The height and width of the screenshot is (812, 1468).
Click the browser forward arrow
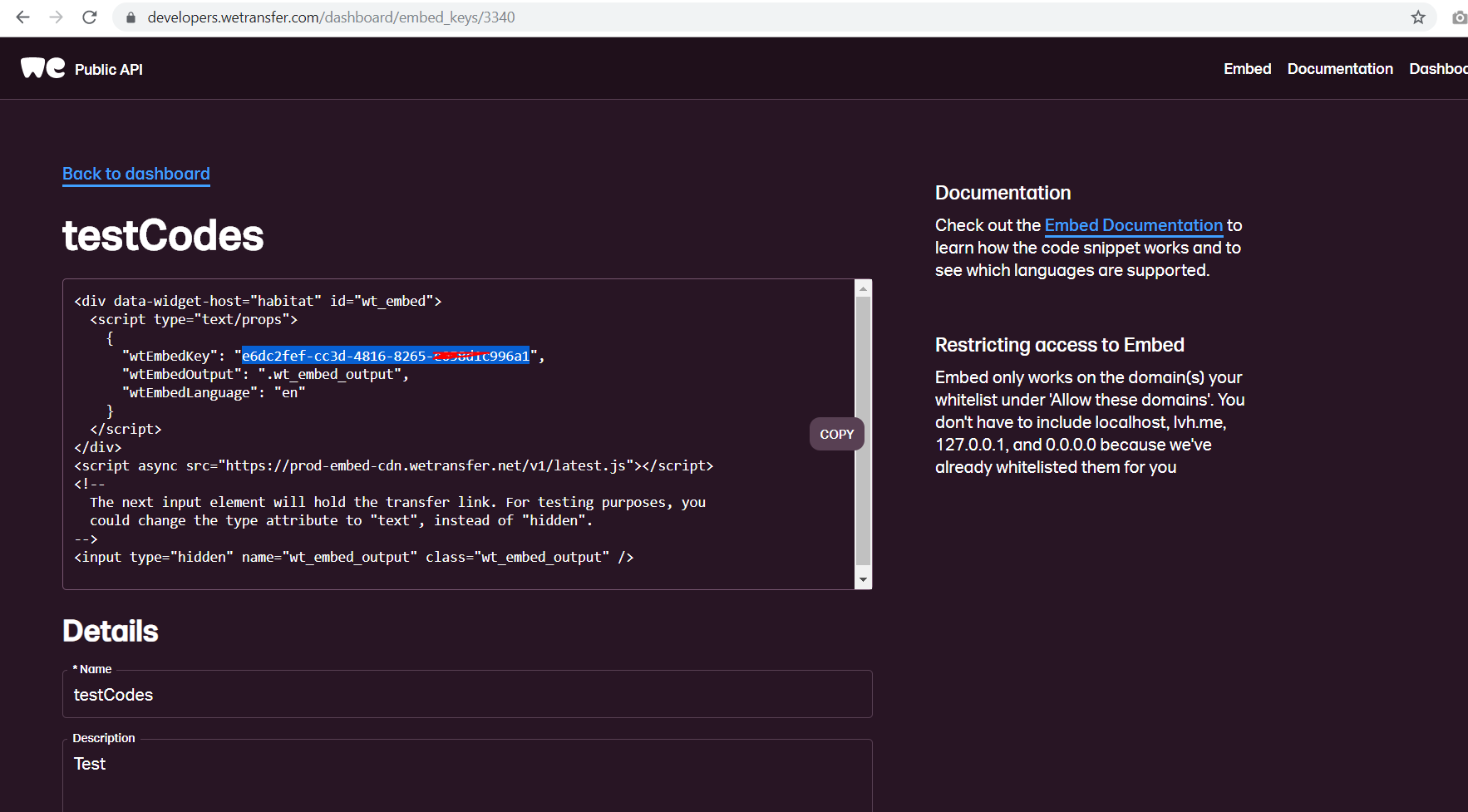point(57,17)
